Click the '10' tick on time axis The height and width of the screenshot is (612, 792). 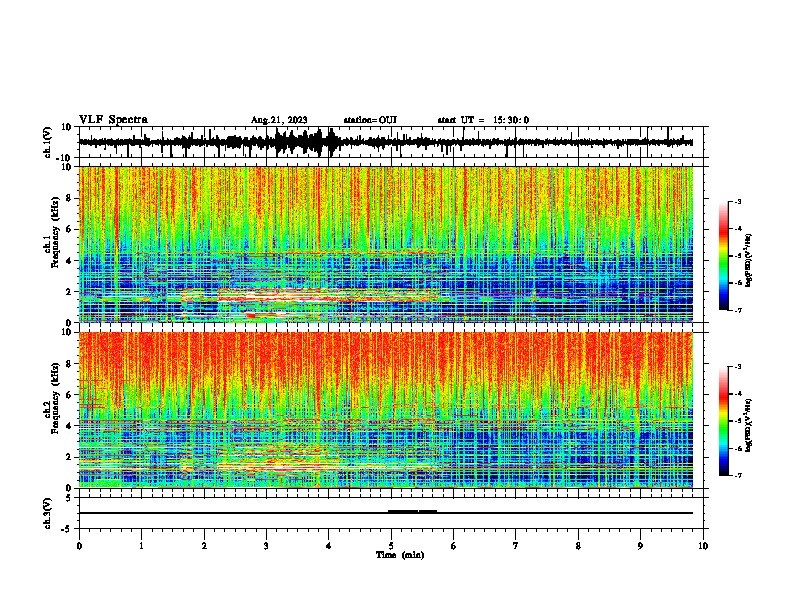[703, 546]
